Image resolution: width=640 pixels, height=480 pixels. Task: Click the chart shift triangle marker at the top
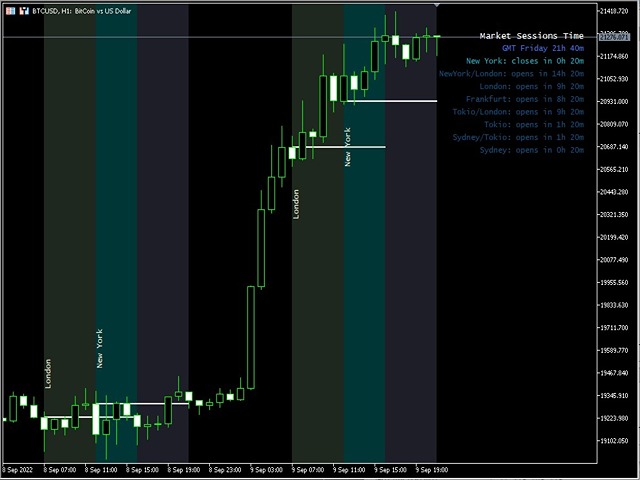[x=437, y=5]
